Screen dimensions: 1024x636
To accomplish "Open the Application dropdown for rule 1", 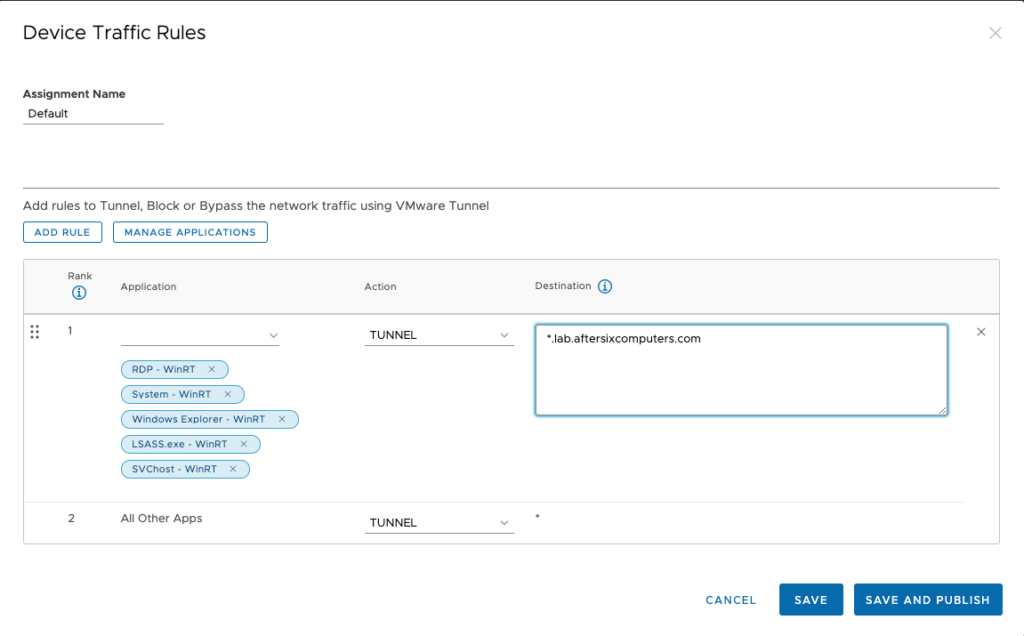I will (200, 335).
